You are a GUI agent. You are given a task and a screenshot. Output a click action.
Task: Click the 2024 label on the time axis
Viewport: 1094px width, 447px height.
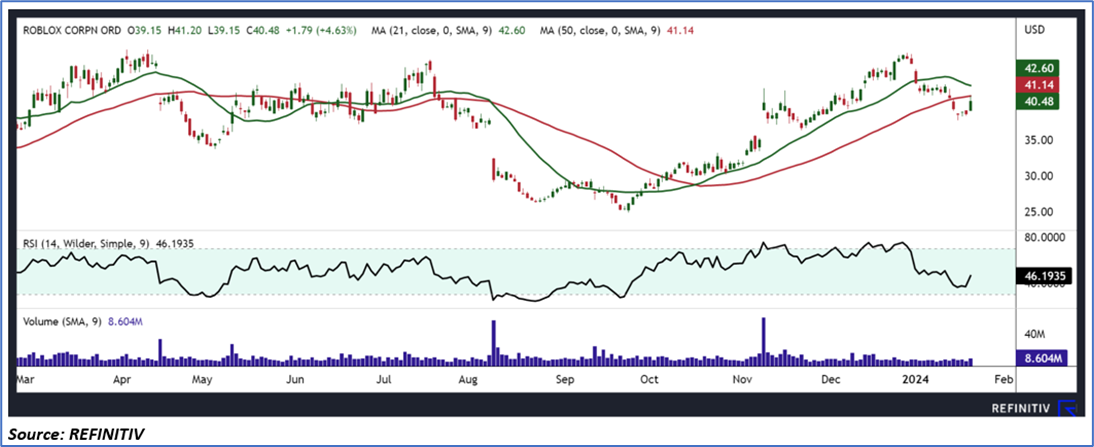coord(913,379)
